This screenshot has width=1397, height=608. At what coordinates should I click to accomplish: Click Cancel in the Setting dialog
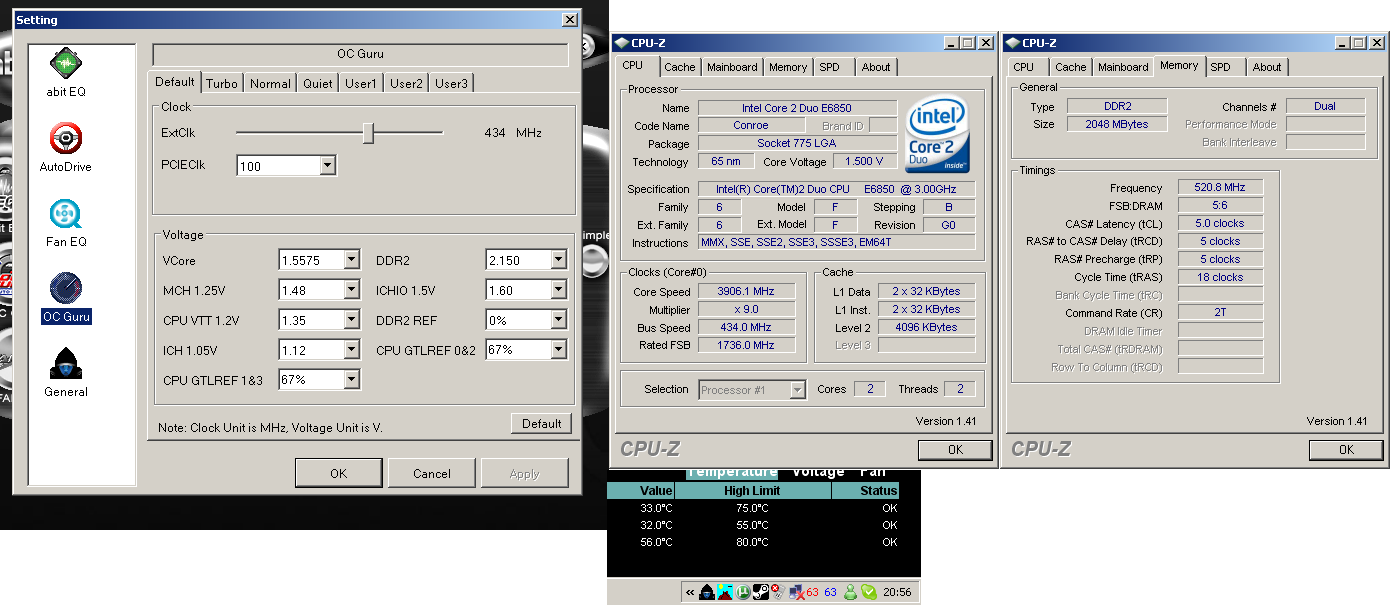pyautogui.click(x=432, y=473)
